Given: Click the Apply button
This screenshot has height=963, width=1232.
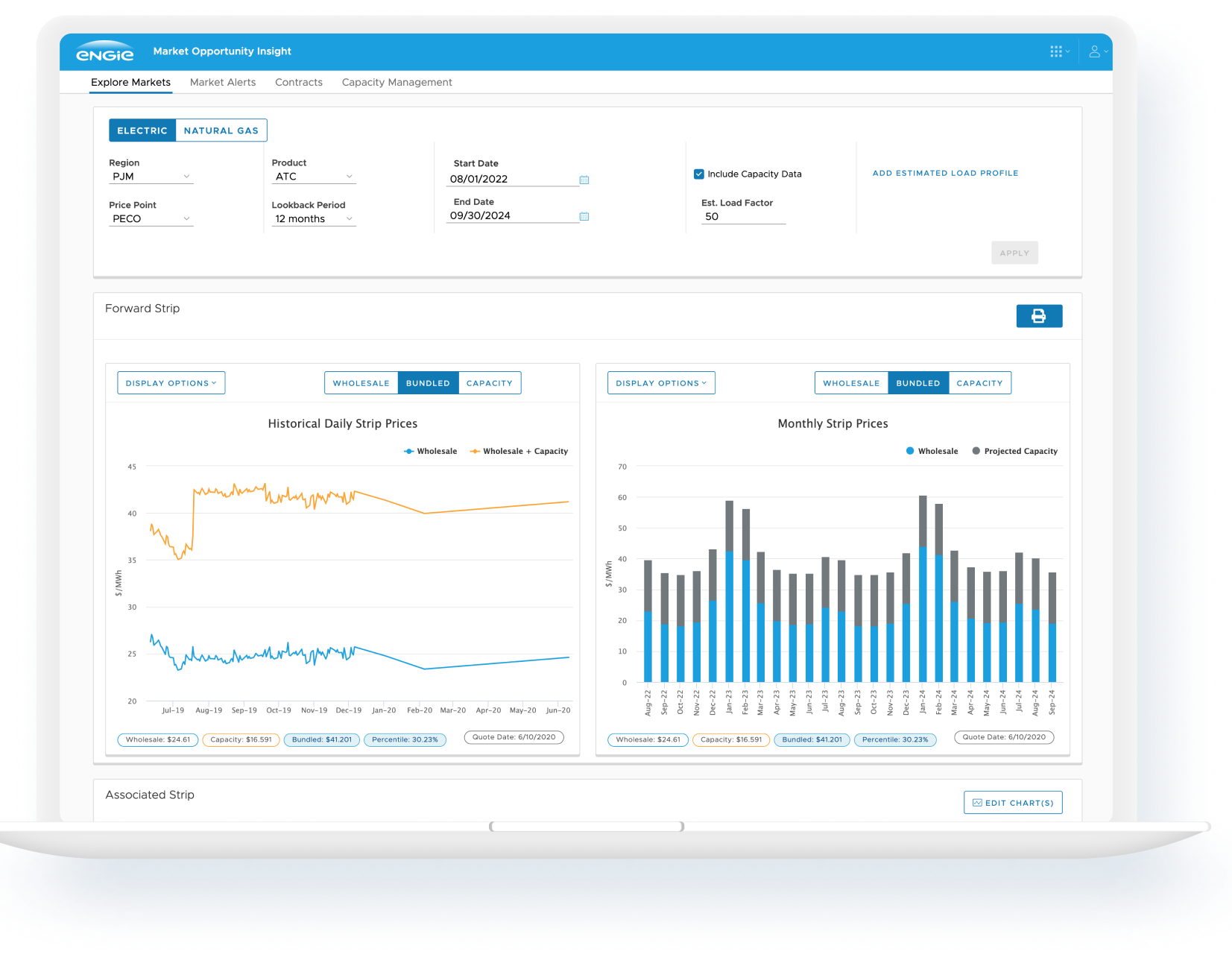Looking at the screenshot, I should pyautogui.click(x=1014, y=253).
